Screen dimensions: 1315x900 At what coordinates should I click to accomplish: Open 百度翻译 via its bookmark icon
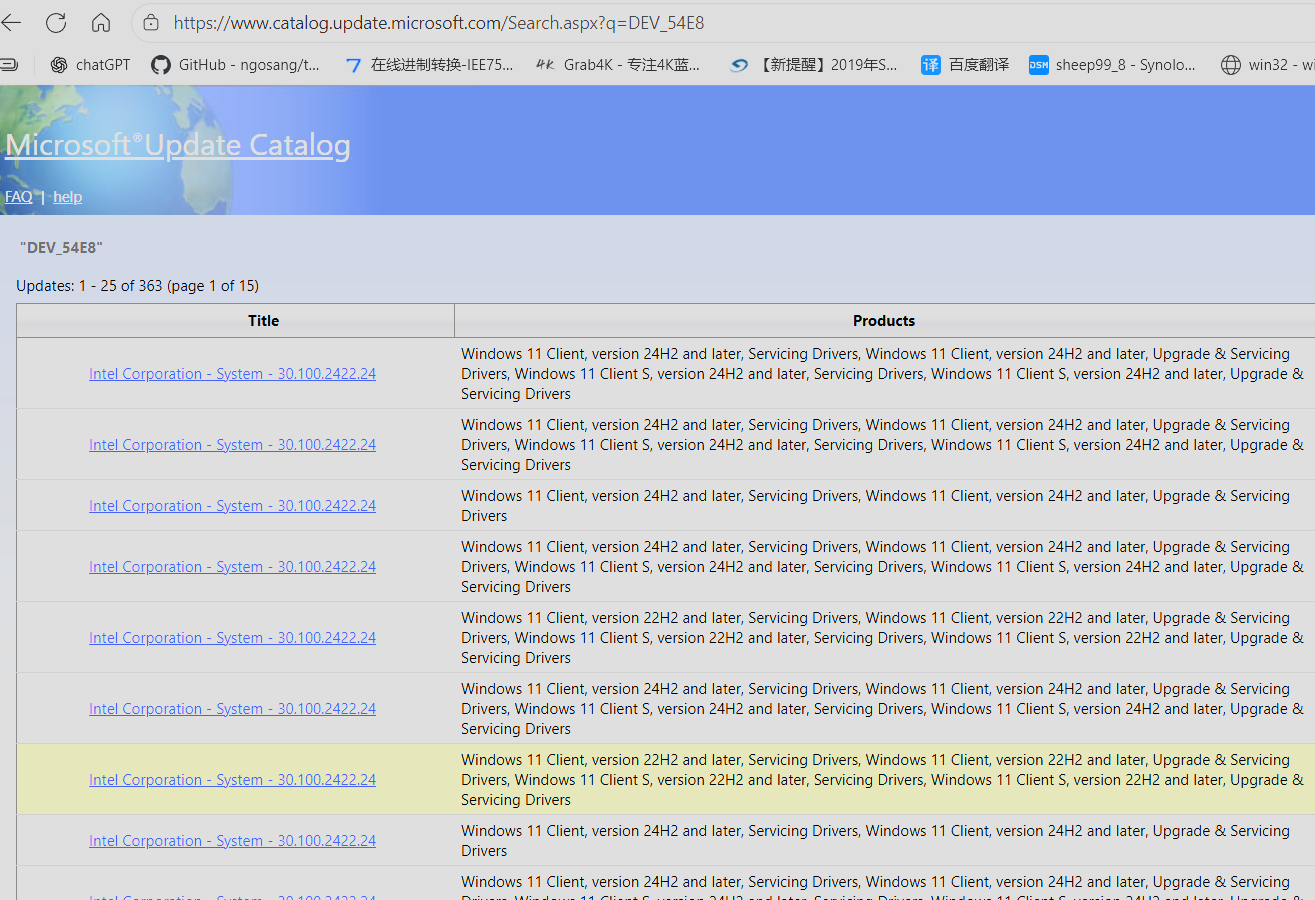[930, 64]
